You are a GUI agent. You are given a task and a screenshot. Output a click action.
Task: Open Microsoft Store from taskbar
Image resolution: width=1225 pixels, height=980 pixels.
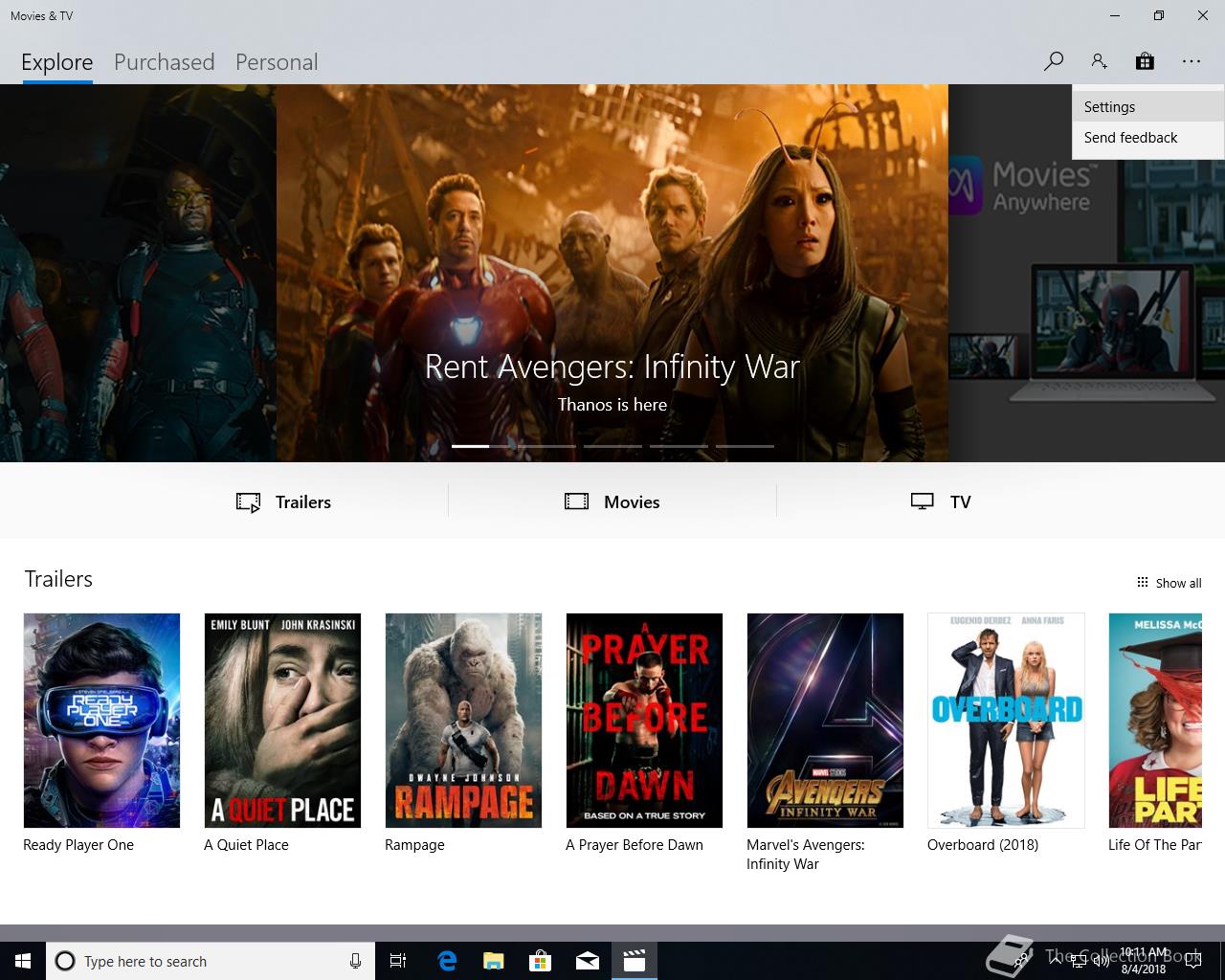pos(541,961)
